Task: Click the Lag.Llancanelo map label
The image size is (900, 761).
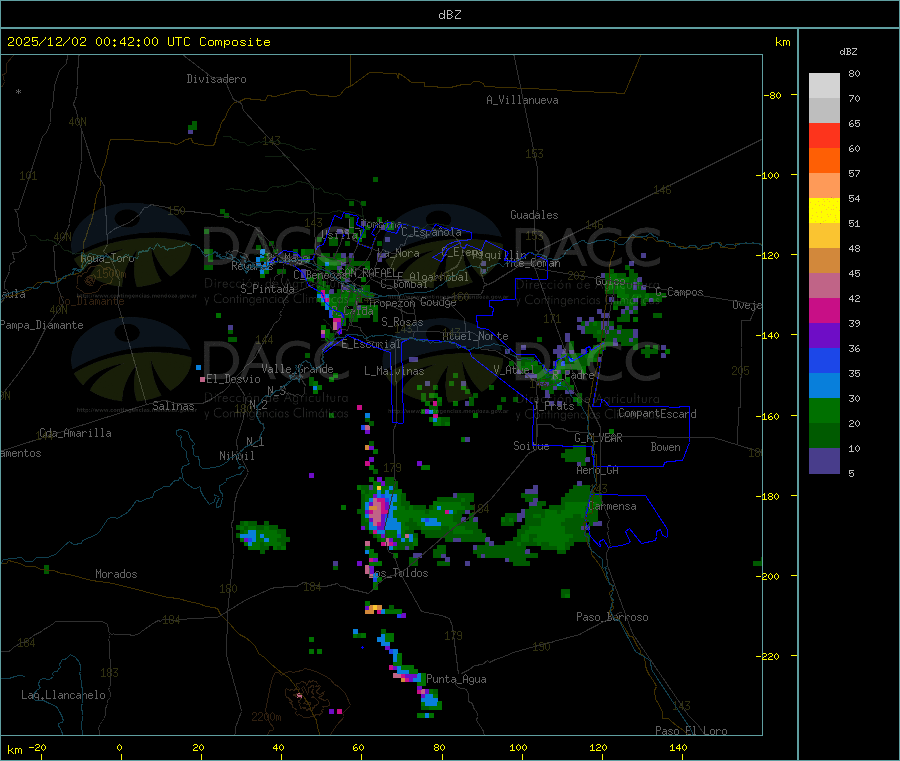Action: [63, 695]
